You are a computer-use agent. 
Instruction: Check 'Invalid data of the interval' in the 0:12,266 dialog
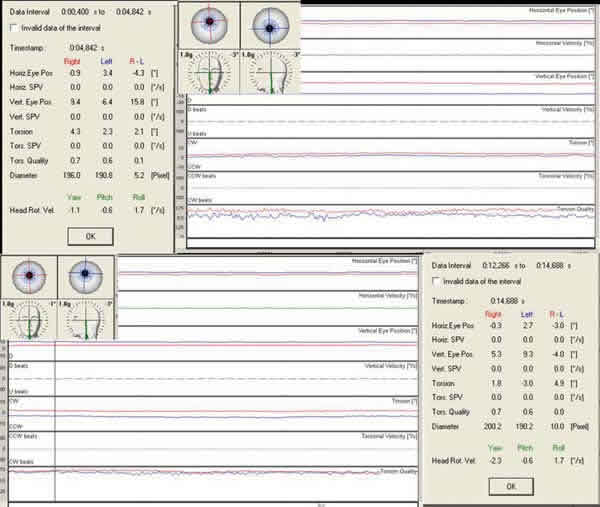tap(436, 283)
